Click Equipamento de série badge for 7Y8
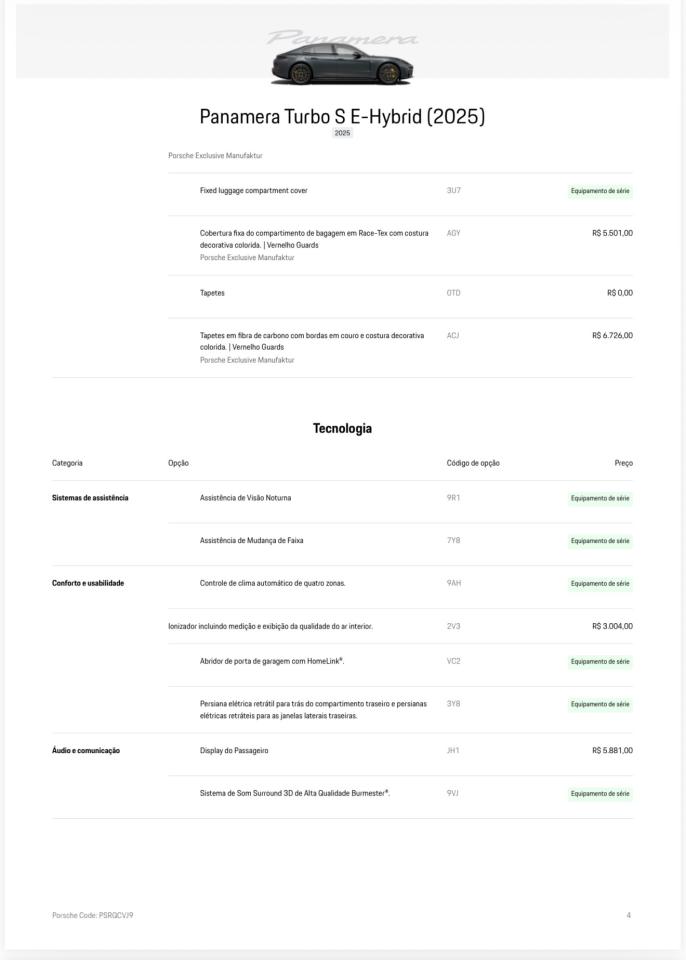Screen dimensions: 686x960 pyautogui.click(x=600, y=541)
